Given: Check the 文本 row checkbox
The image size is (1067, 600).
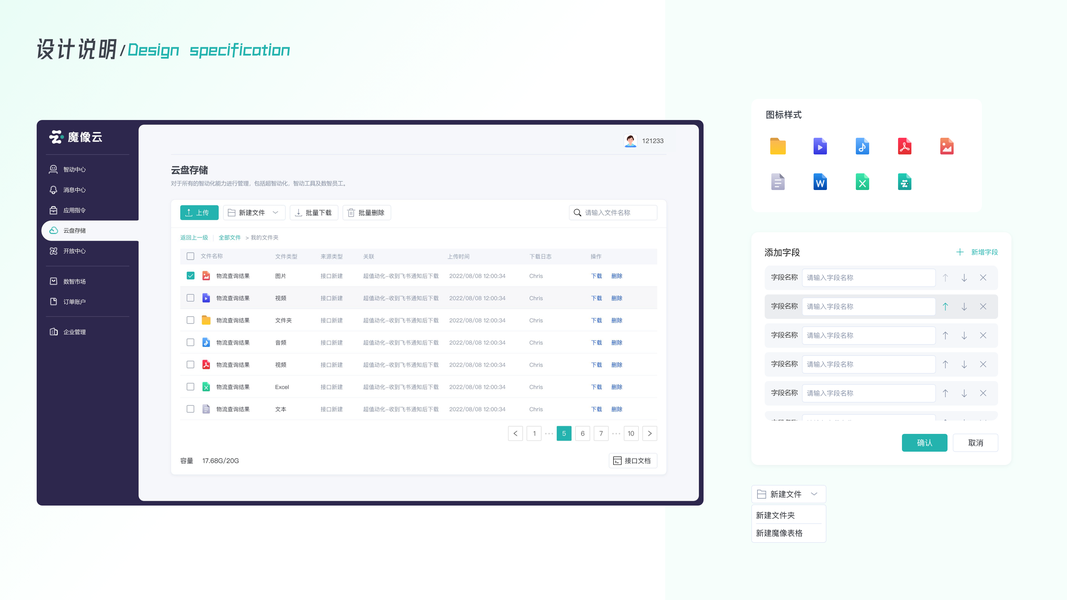Looking at the screenshot, I should pyautogui.click(x=191, y=409).
